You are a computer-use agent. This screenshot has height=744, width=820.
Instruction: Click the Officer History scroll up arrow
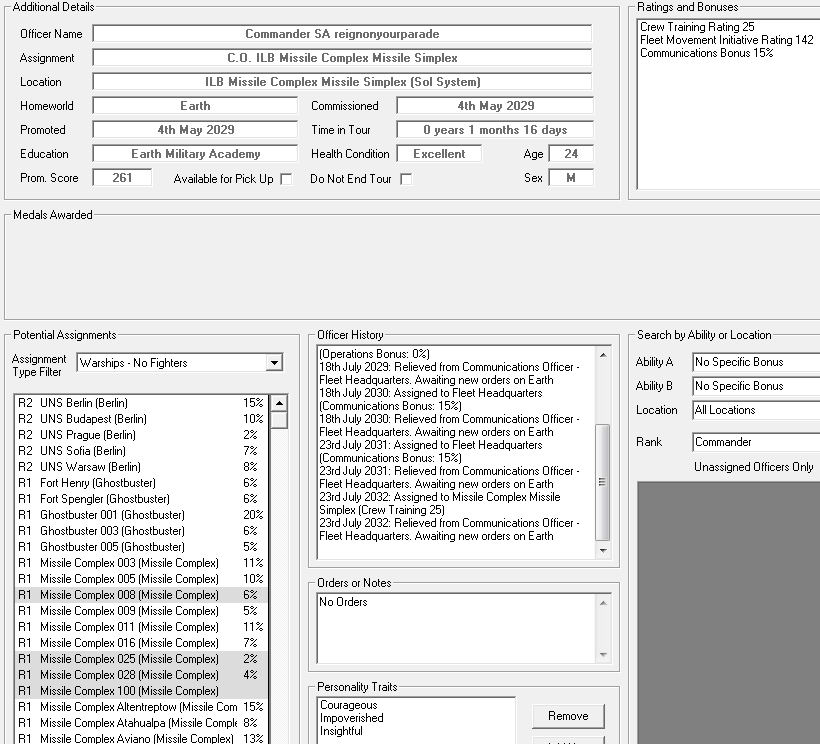603,355
